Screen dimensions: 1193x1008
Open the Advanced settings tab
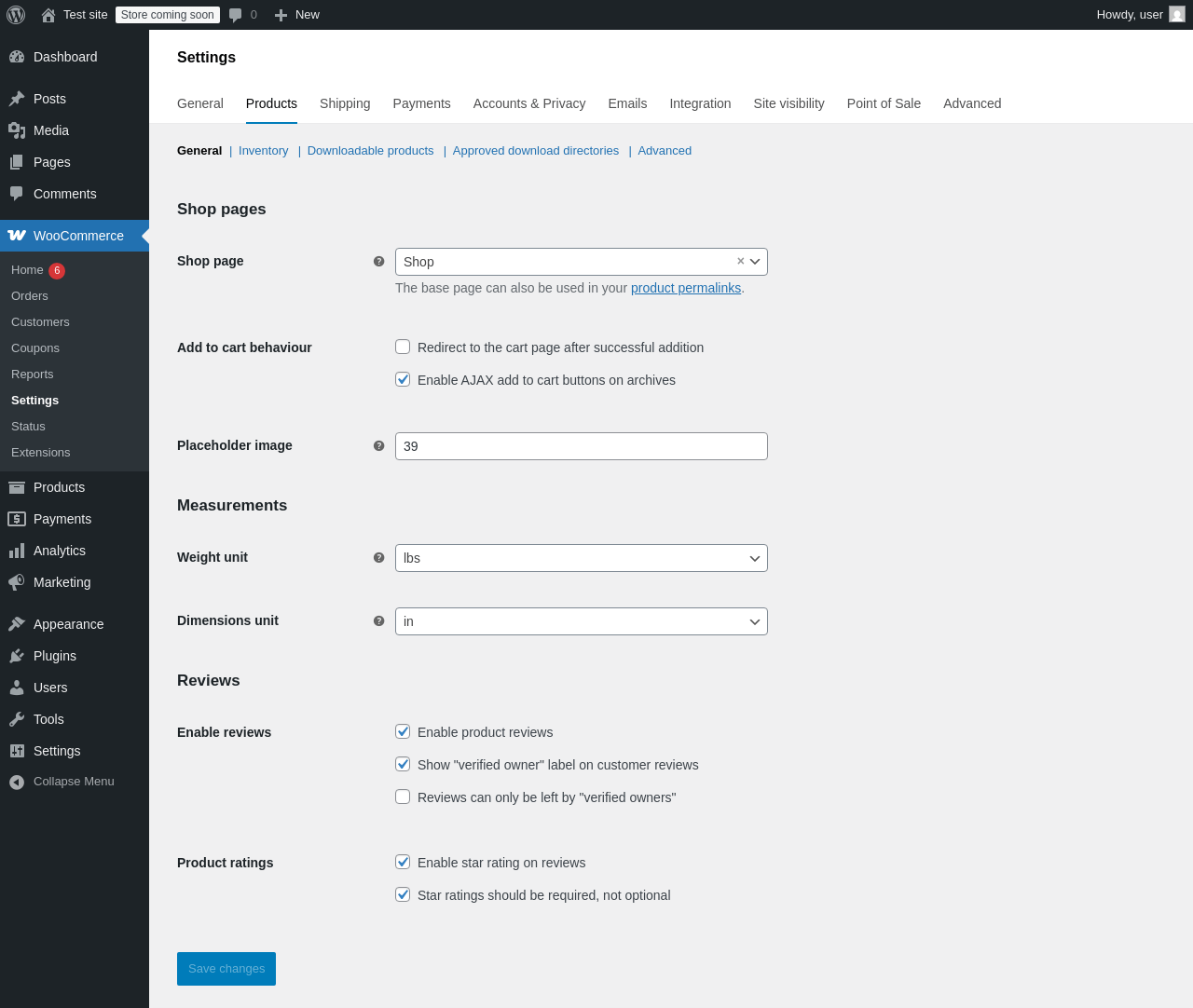click(972, 103)
